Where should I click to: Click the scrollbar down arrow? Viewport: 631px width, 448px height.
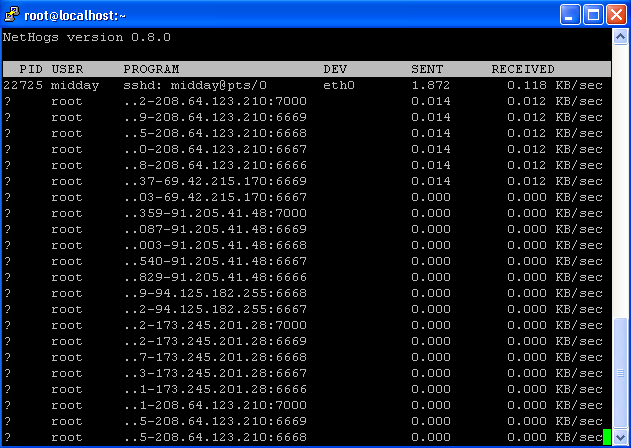[x=620, y=436]
